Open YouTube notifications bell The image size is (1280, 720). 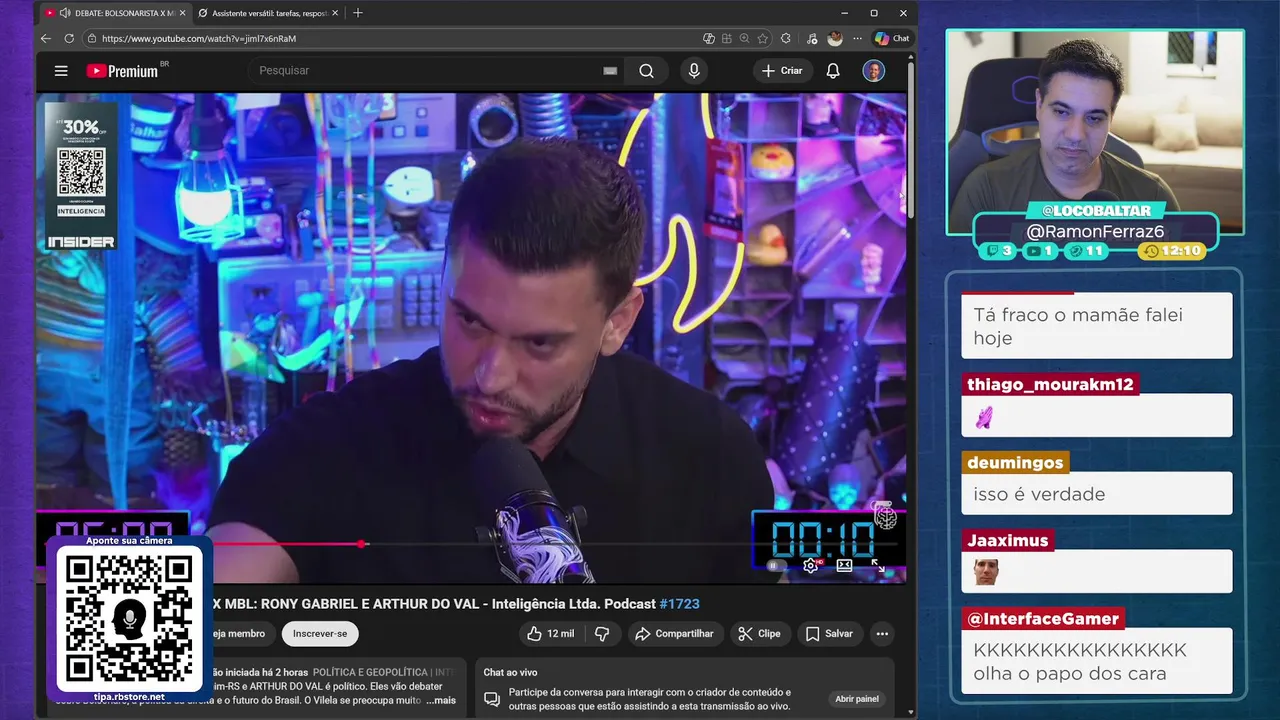[x=833, y=71]
